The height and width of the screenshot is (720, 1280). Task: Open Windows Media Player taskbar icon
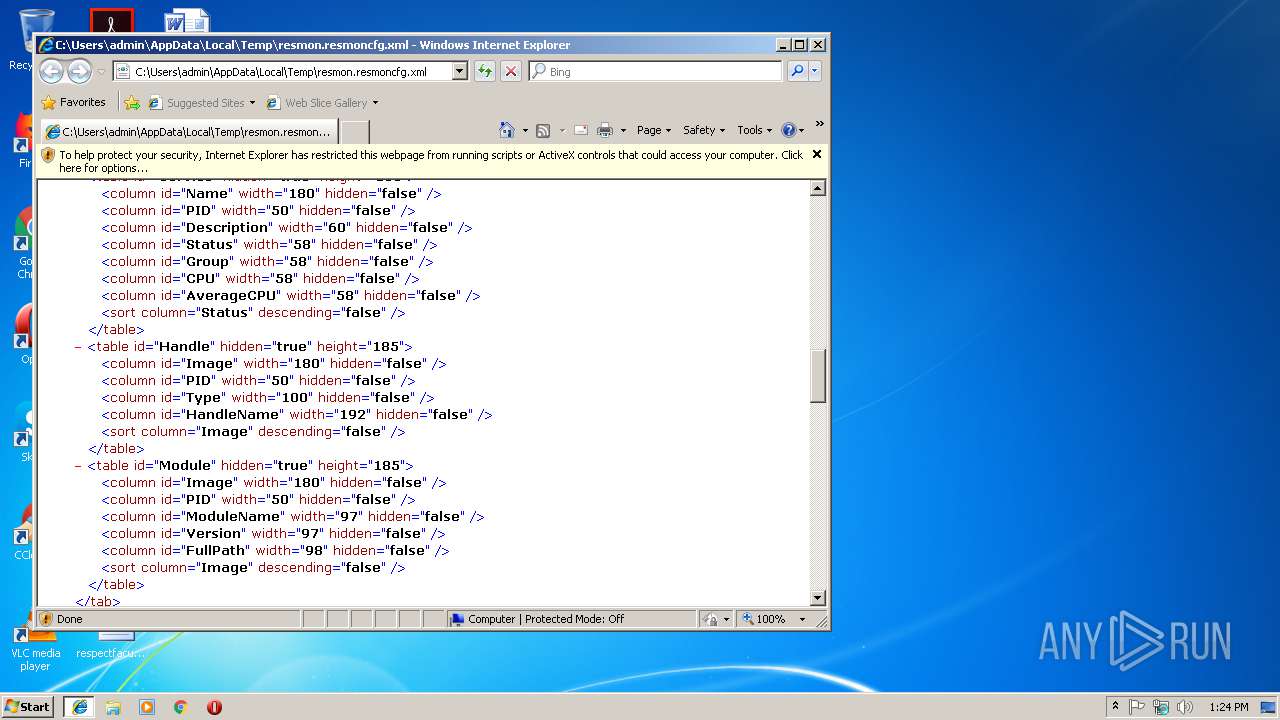click(147, 707)
